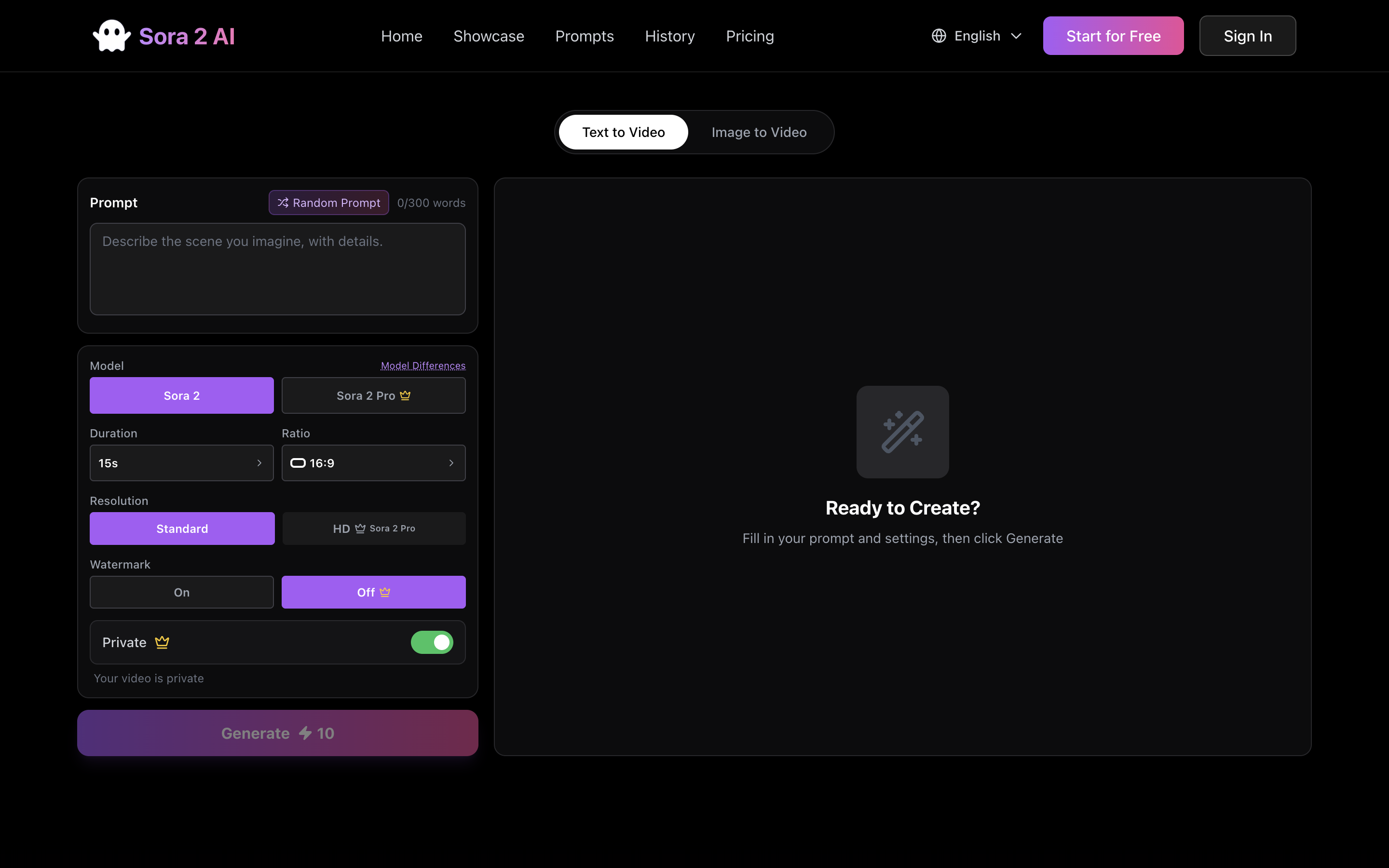The image size is (1389, 868).
Task: Turn the watermark On
Action: pyautogui.click(x=181, y=593)
